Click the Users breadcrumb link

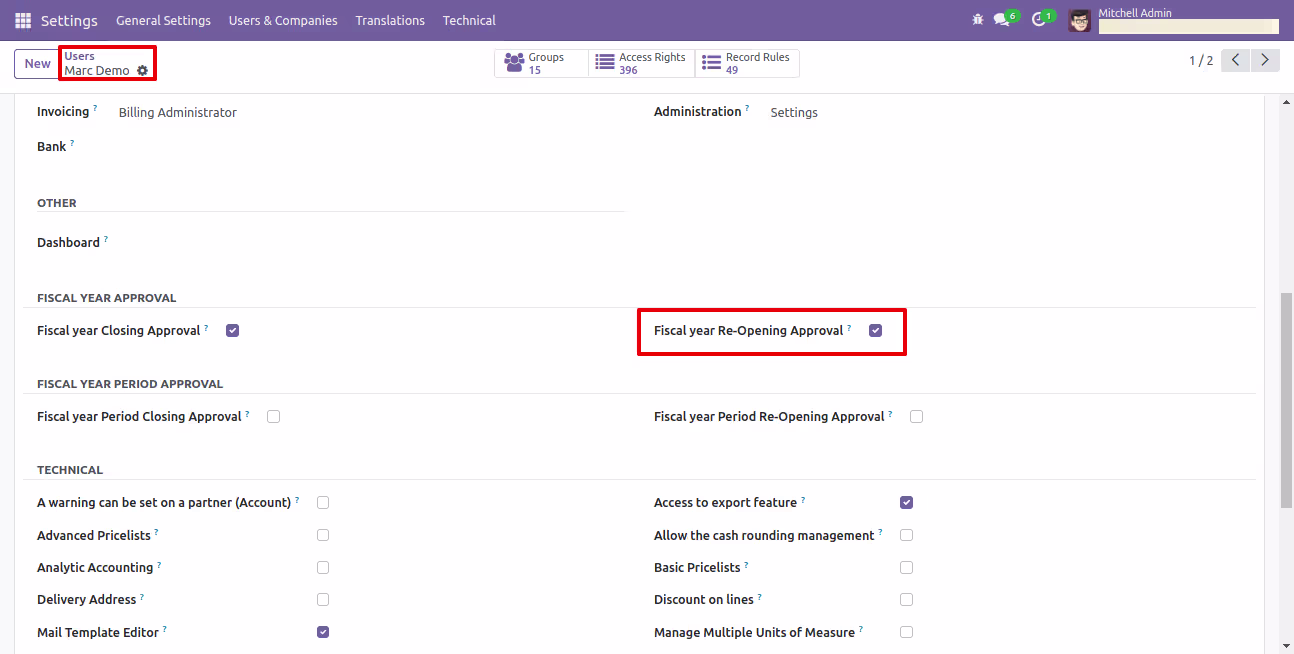[79, 56]
